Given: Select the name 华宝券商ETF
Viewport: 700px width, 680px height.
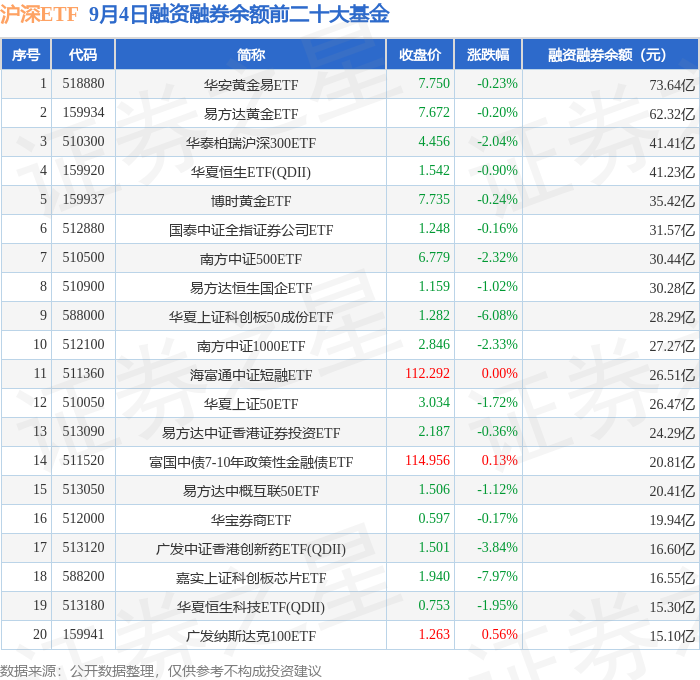Looking at the screenshot, I should pos(251,520).
